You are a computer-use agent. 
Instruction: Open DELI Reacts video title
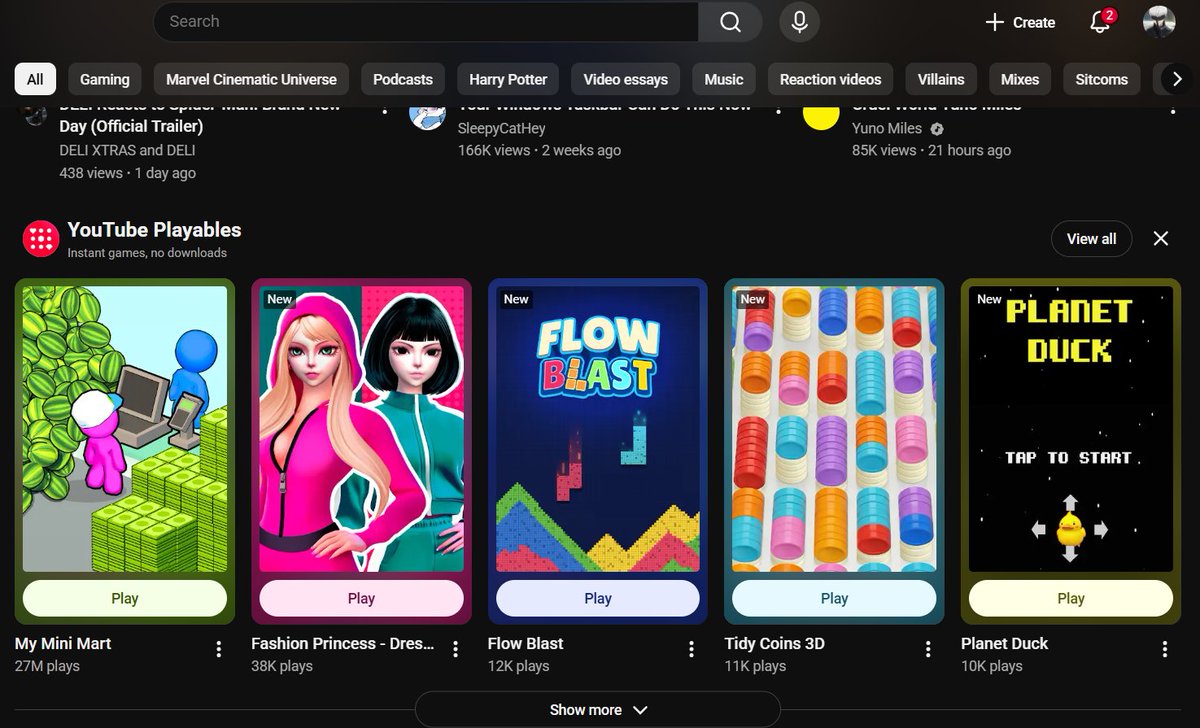[x=200, y=116]
